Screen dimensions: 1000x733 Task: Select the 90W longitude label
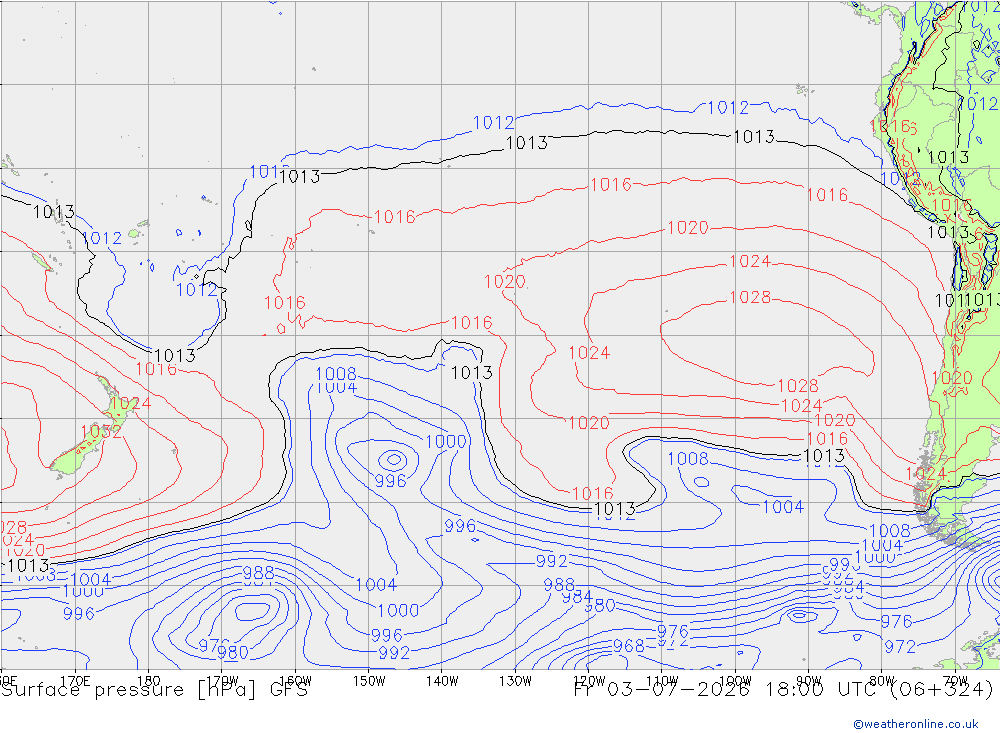pos(809,681)
